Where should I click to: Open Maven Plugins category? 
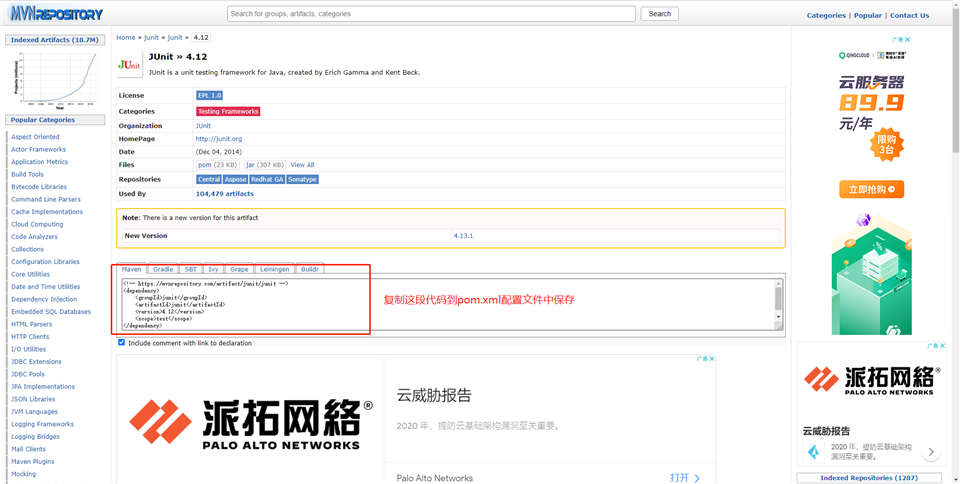click(32, 461)
